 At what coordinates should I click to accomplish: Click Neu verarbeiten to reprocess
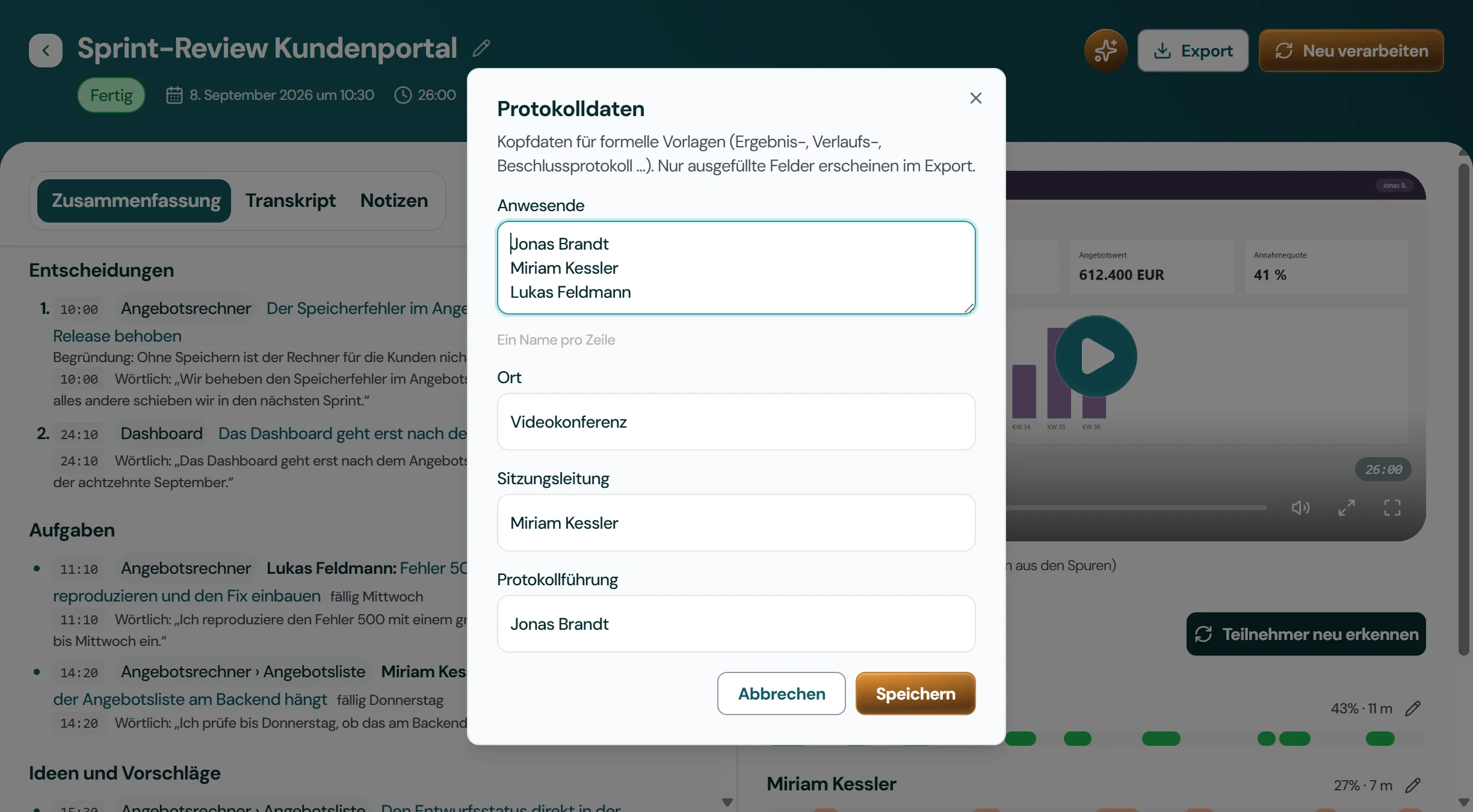[1351, 51]
